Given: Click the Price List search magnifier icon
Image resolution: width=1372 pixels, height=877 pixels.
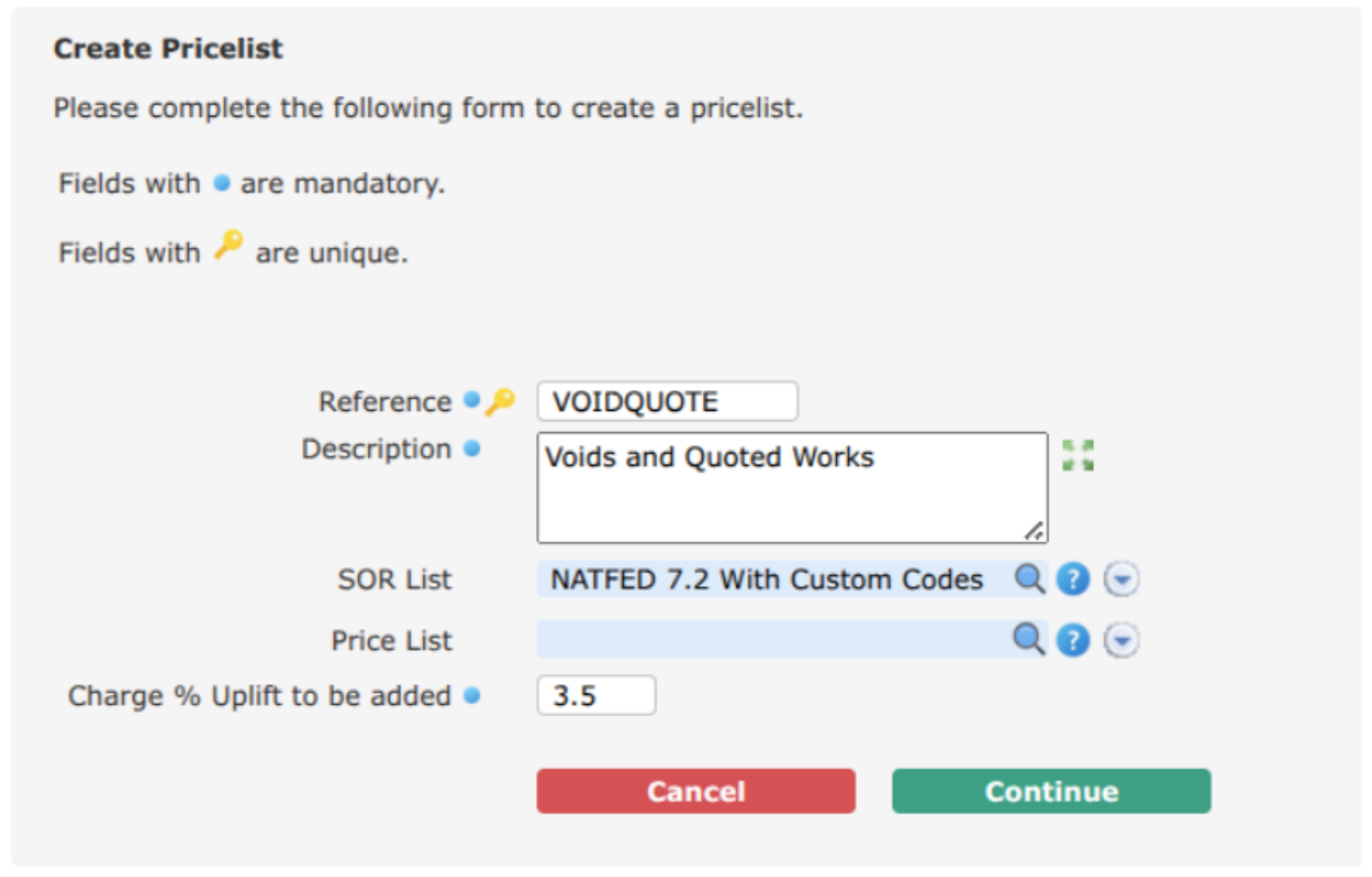Looking at the screenshot, I should tap(1029, 639).
